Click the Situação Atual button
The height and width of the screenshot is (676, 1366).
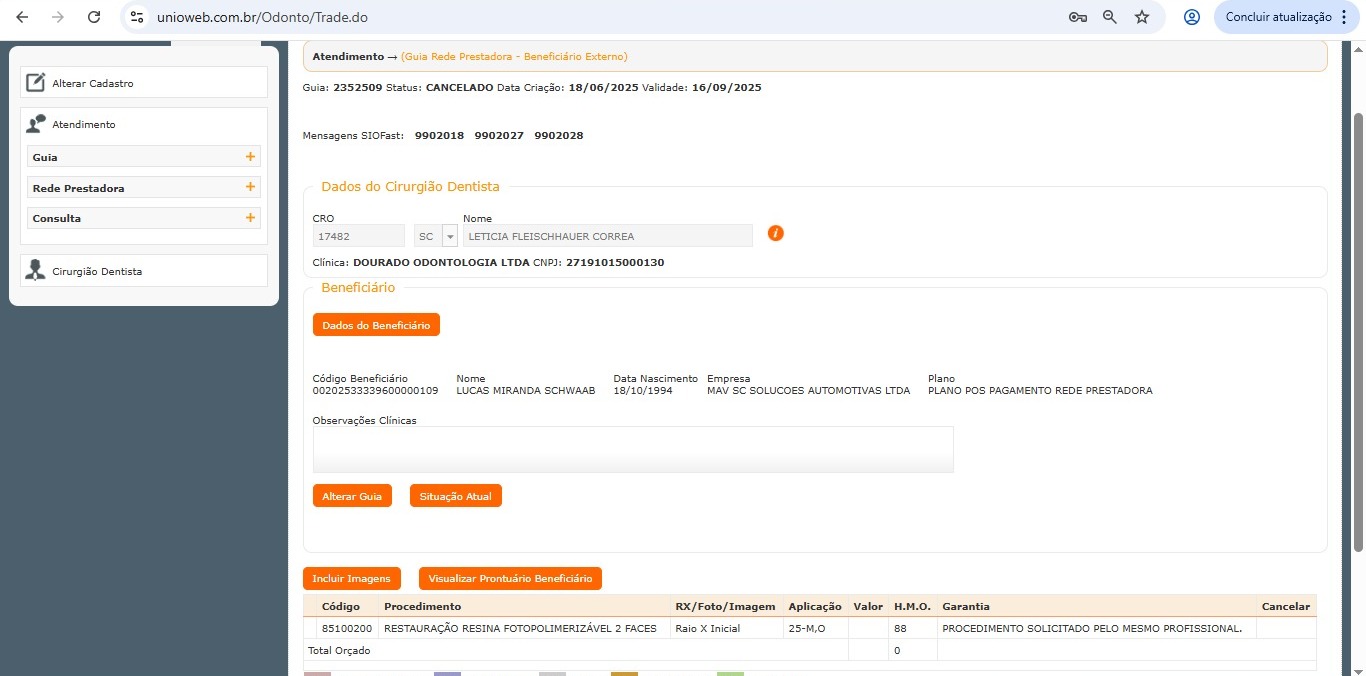[x=455, y=496]
